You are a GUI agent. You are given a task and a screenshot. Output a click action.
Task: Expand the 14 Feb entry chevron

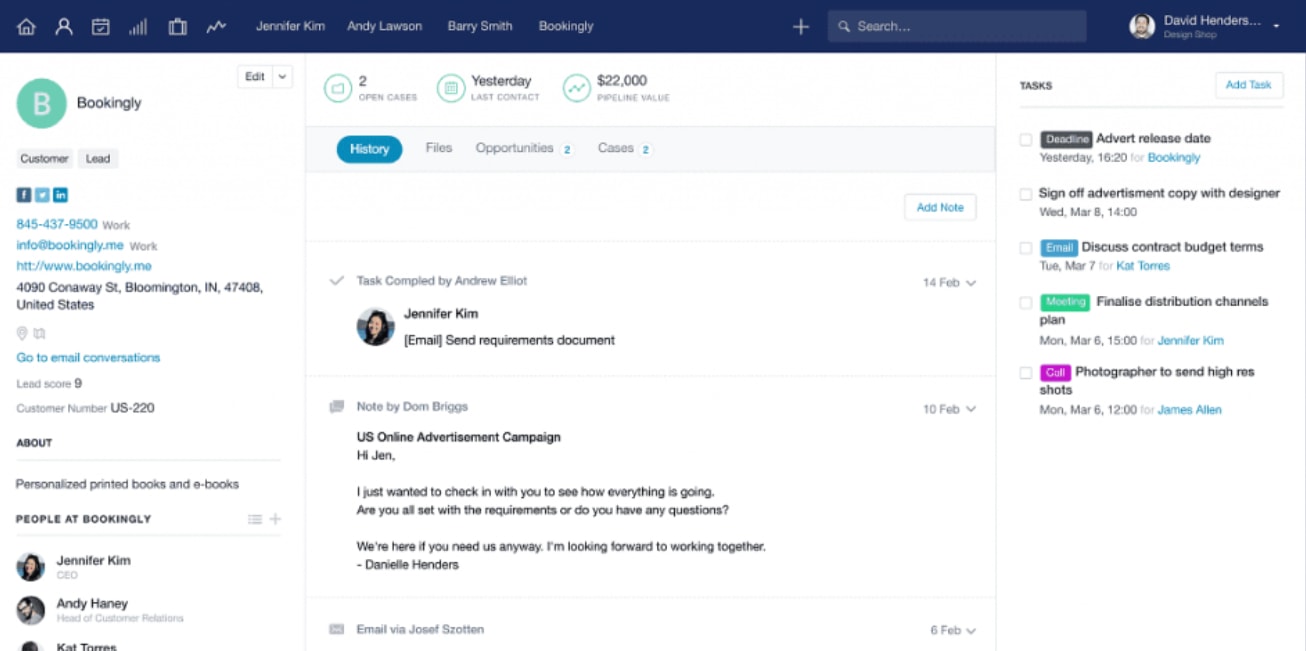[971, 283]
